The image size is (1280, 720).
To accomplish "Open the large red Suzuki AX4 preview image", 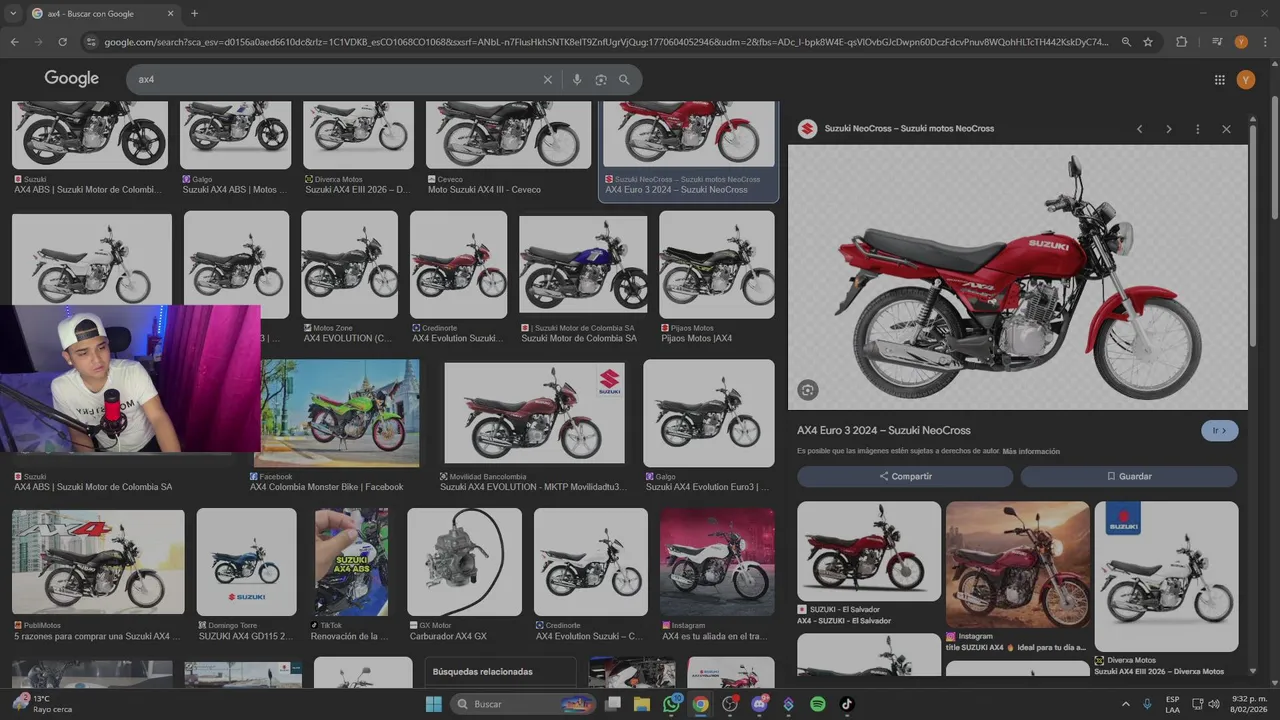I will pos(1018,278).
